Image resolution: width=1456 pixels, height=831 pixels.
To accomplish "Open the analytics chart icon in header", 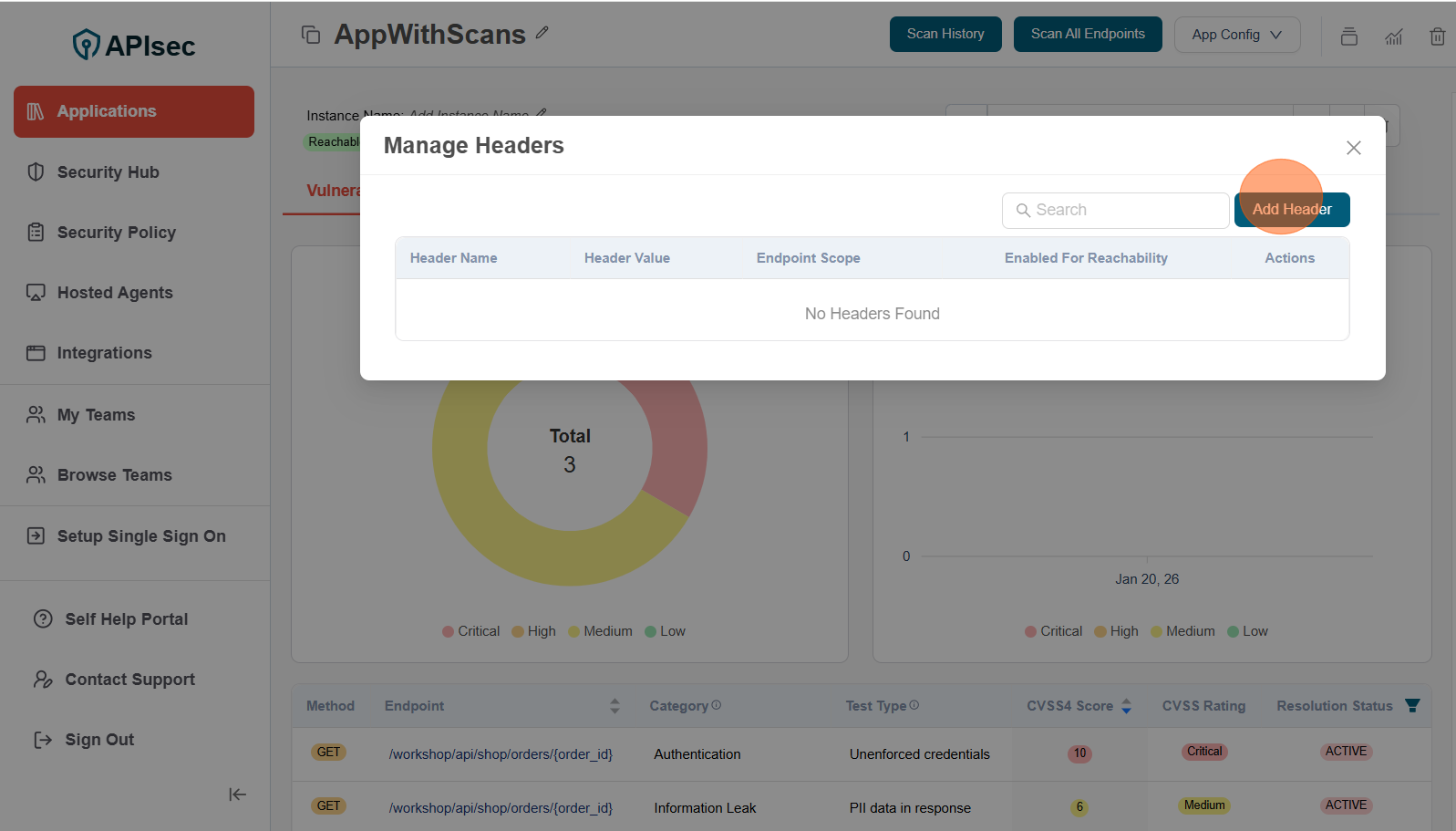I will [1393, 36].
